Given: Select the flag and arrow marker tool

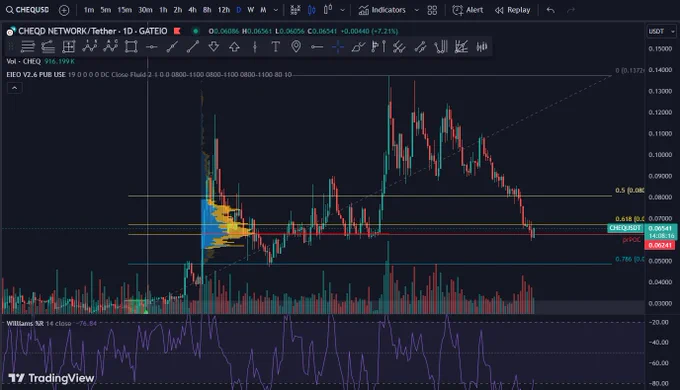Looking at the screenshot, I should (x=379, y=46).
